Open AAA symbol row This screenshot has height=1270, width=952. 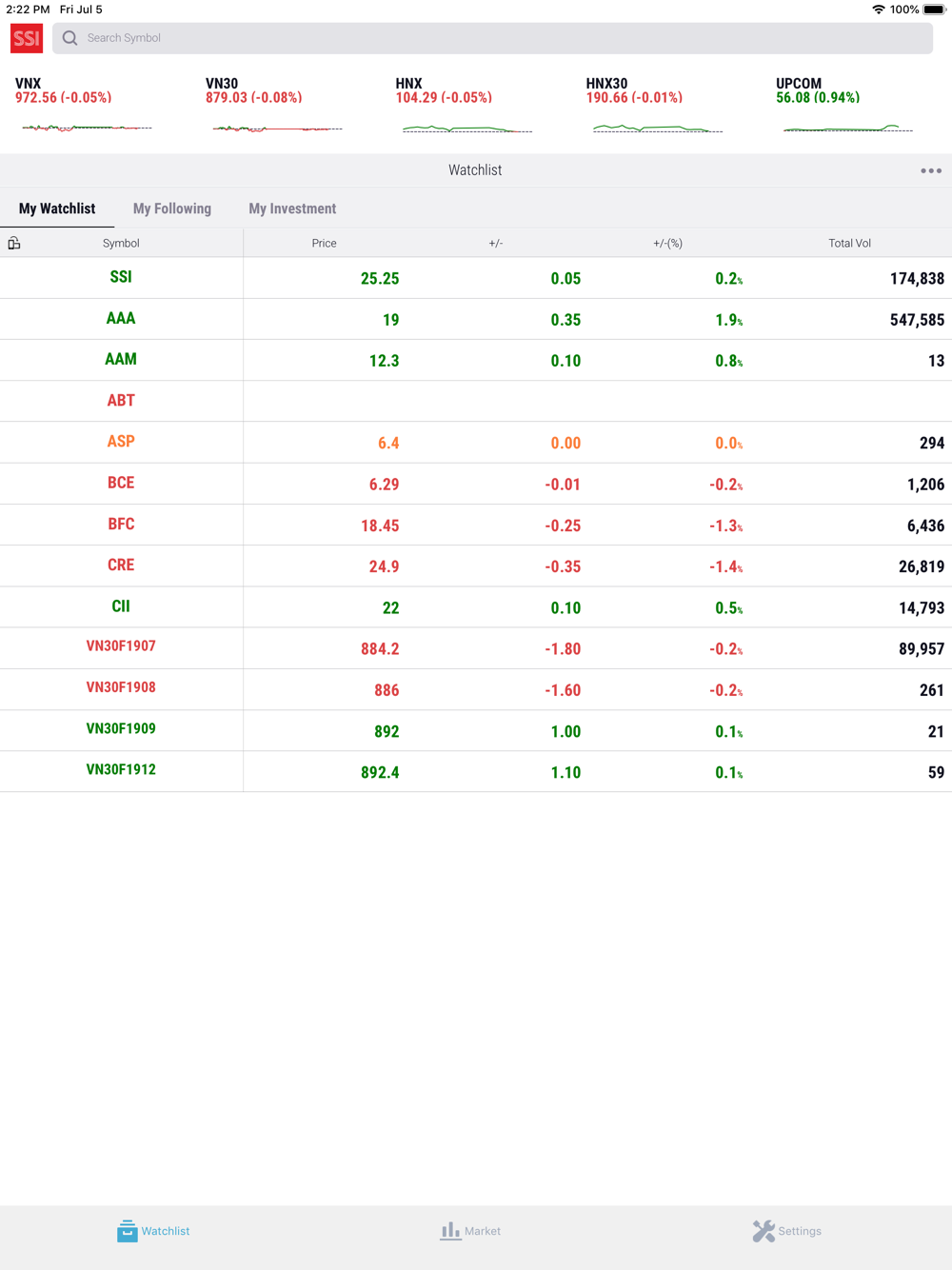(476, 319)
